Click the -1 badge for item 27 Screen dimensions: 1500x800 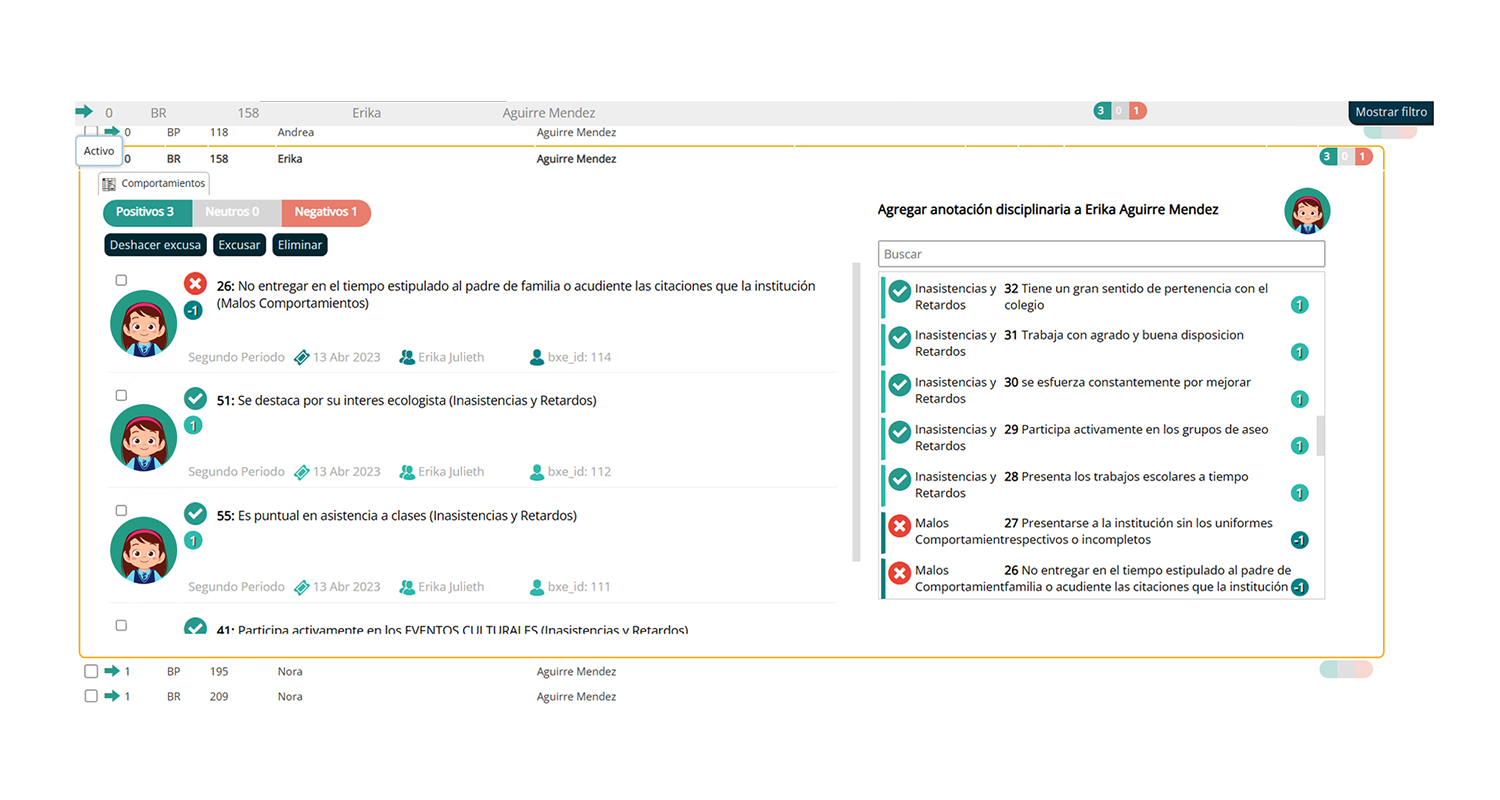click(1299, 540)
